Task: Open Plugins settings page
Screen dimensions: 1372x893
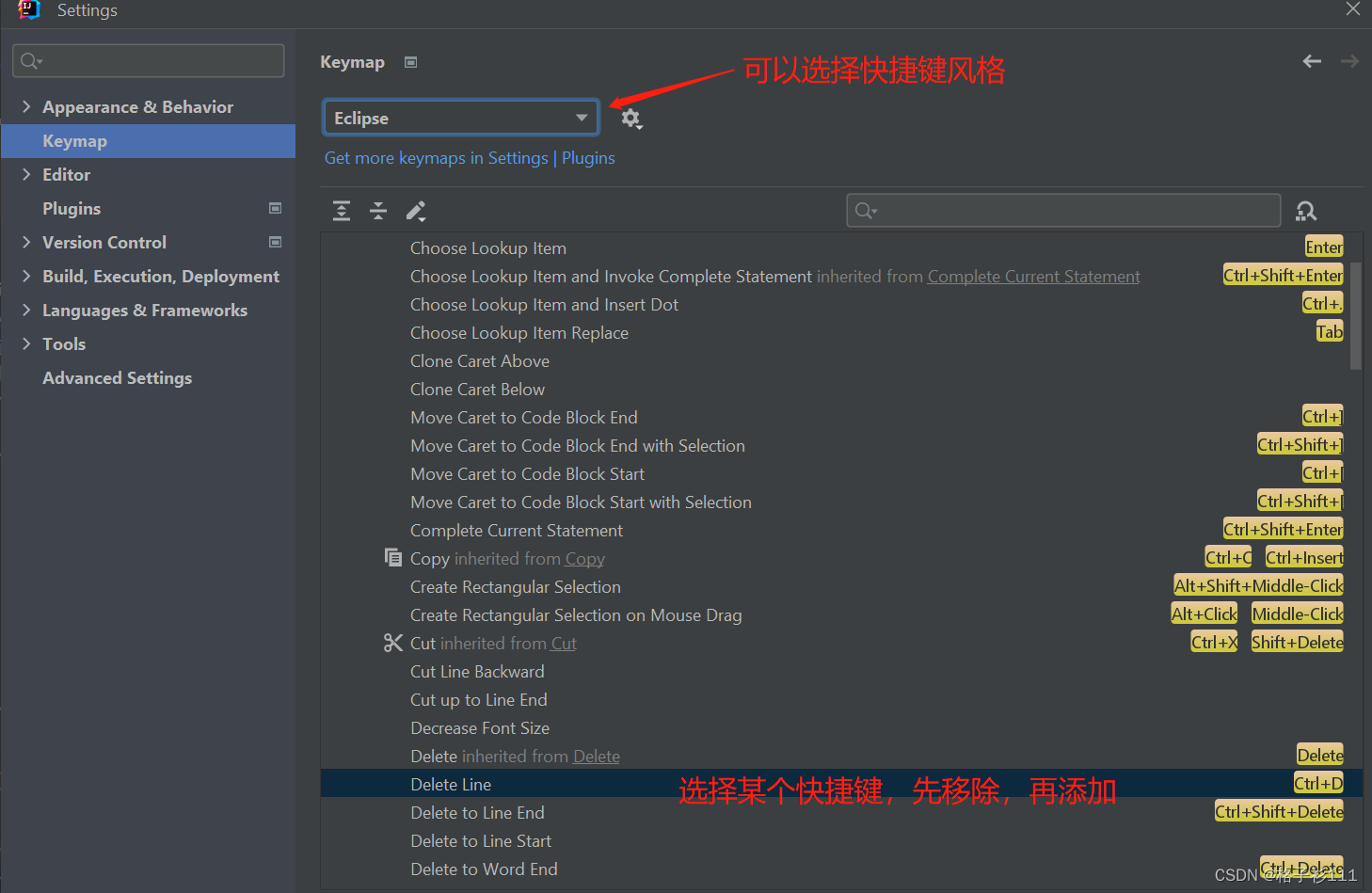Action: (72, 209)
